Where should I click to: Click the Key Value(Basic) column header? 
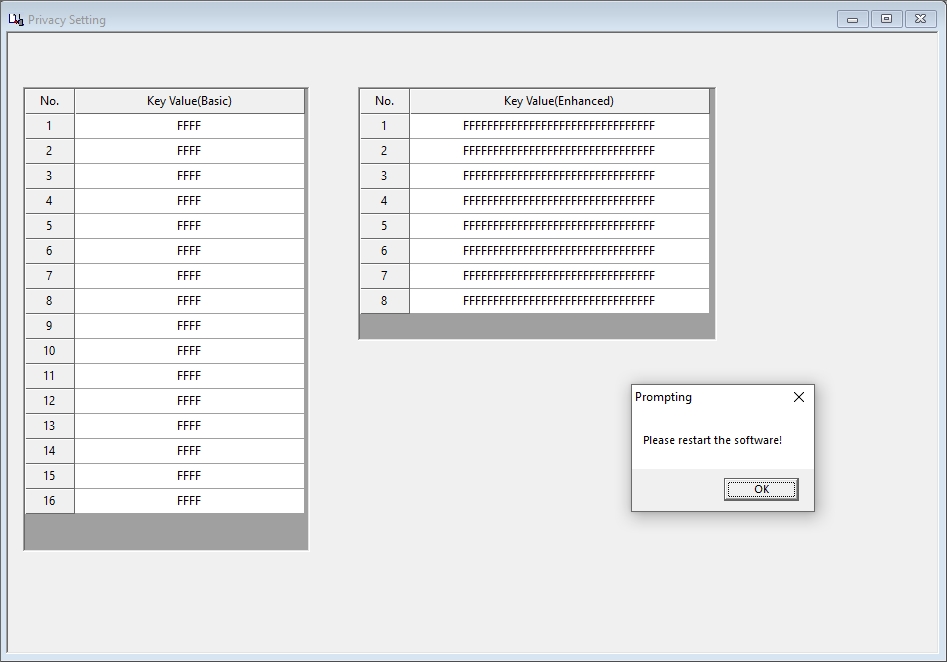[188, 100]
